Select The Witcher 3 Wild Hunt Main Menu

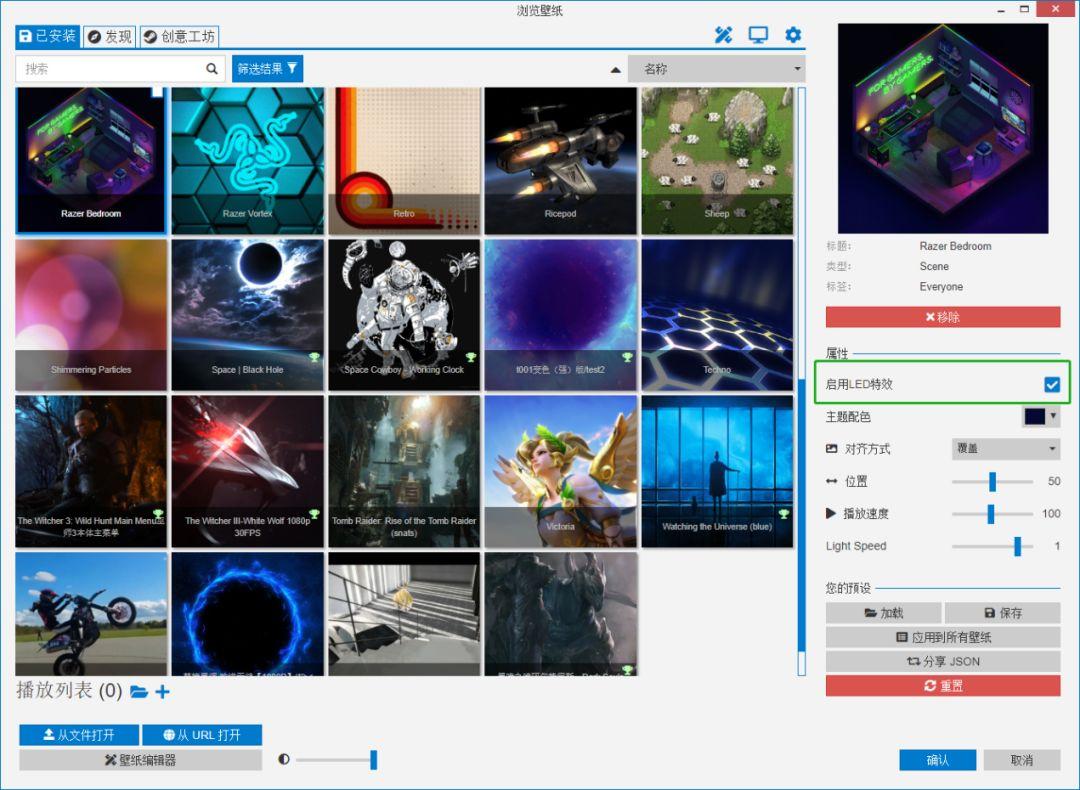(x=91, y=471)
